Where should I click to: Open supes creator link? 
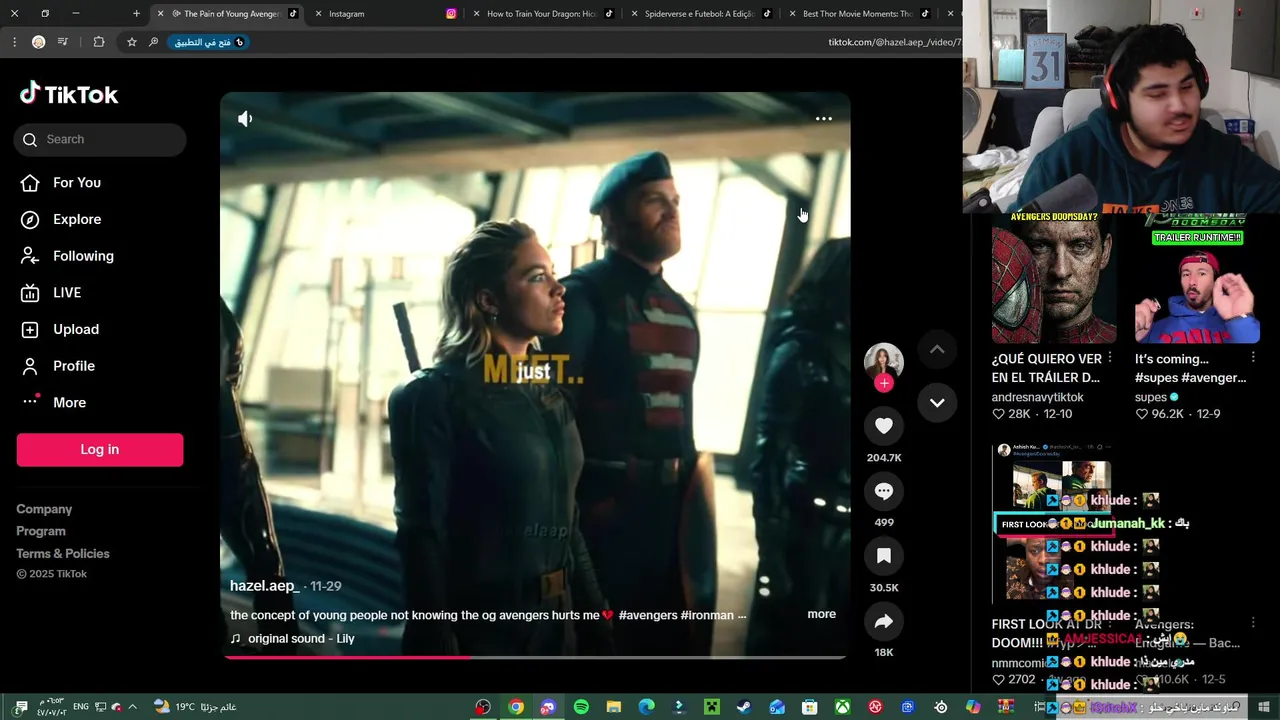1151,397
